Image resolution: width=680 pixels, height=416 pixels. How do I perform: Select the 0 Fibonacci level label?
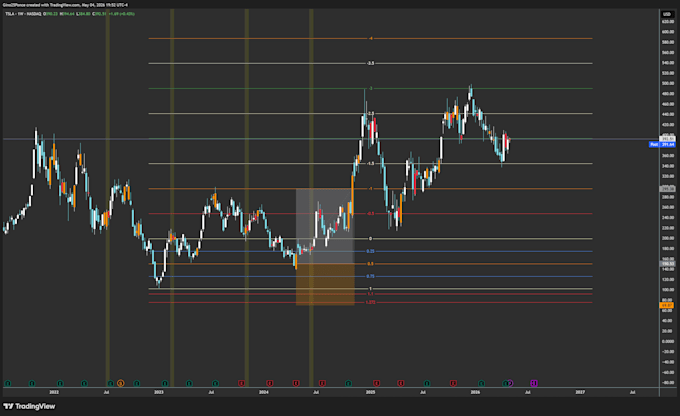[370, 239]
